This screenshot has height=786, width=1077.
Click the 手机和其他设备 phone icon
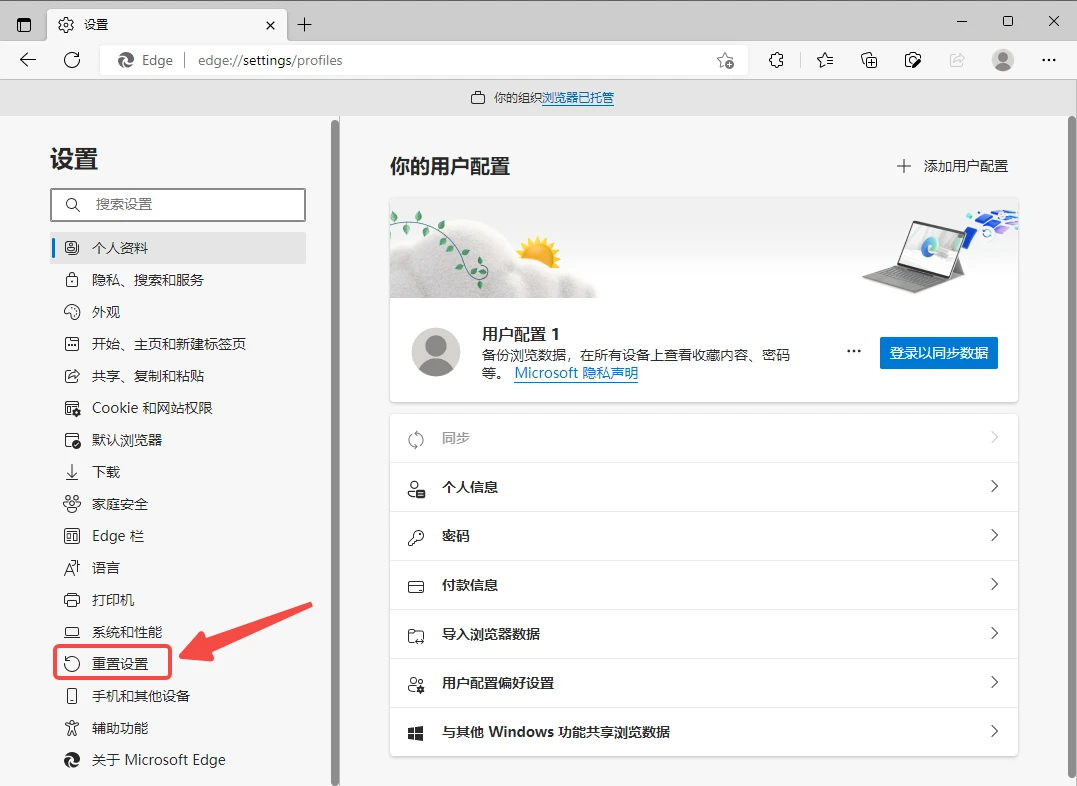tap(72, 696)
